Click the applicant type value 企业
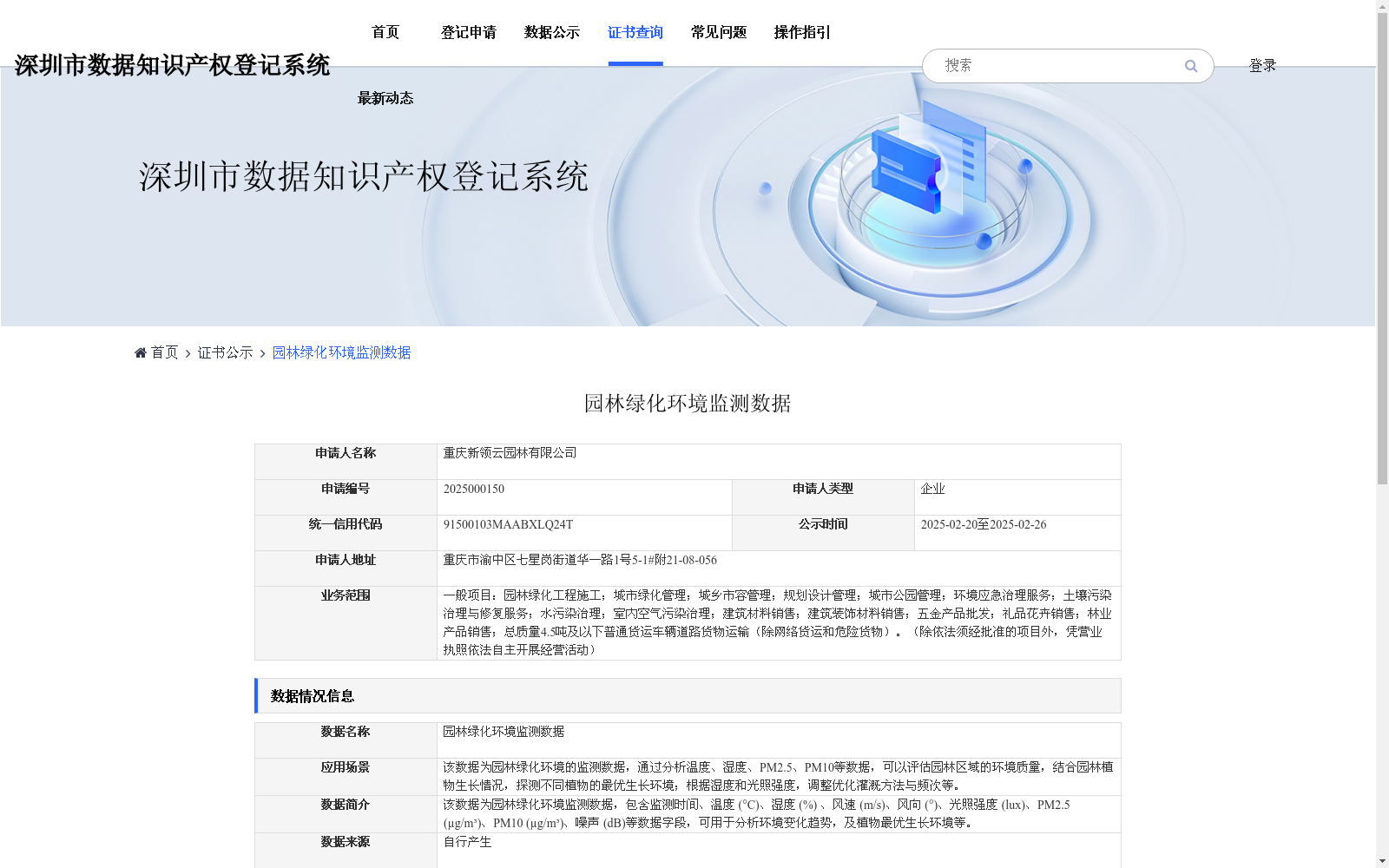Viewport: 1389px width, 868px height. [x=932, y=489]
